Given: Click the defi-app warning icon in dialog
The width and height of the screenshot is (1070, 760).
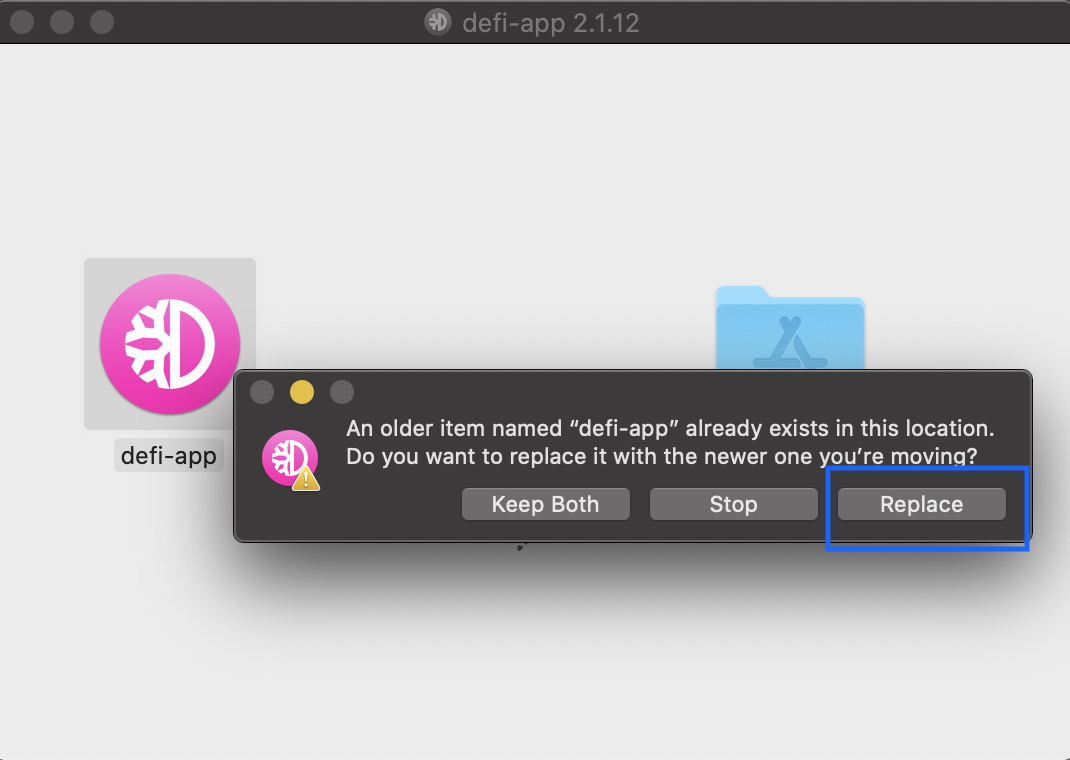Looking at the screenshot, I should point(291,460).
